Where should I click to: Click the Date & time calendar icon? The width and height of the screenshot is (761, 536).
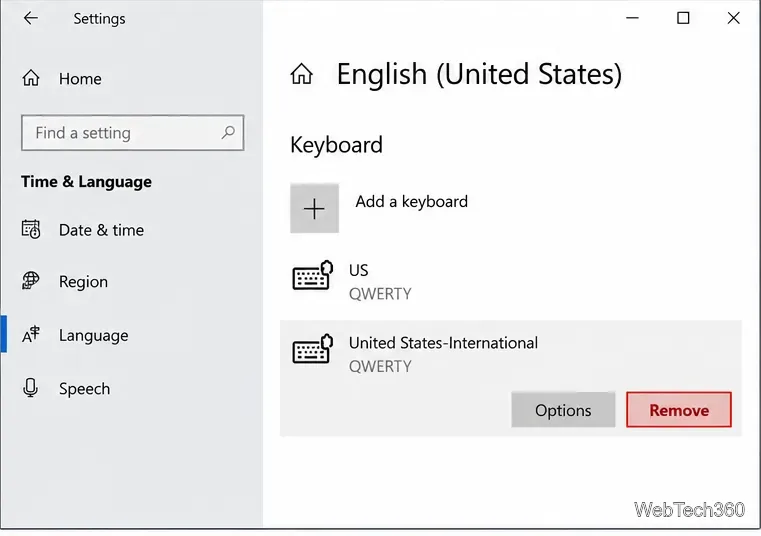31,229
